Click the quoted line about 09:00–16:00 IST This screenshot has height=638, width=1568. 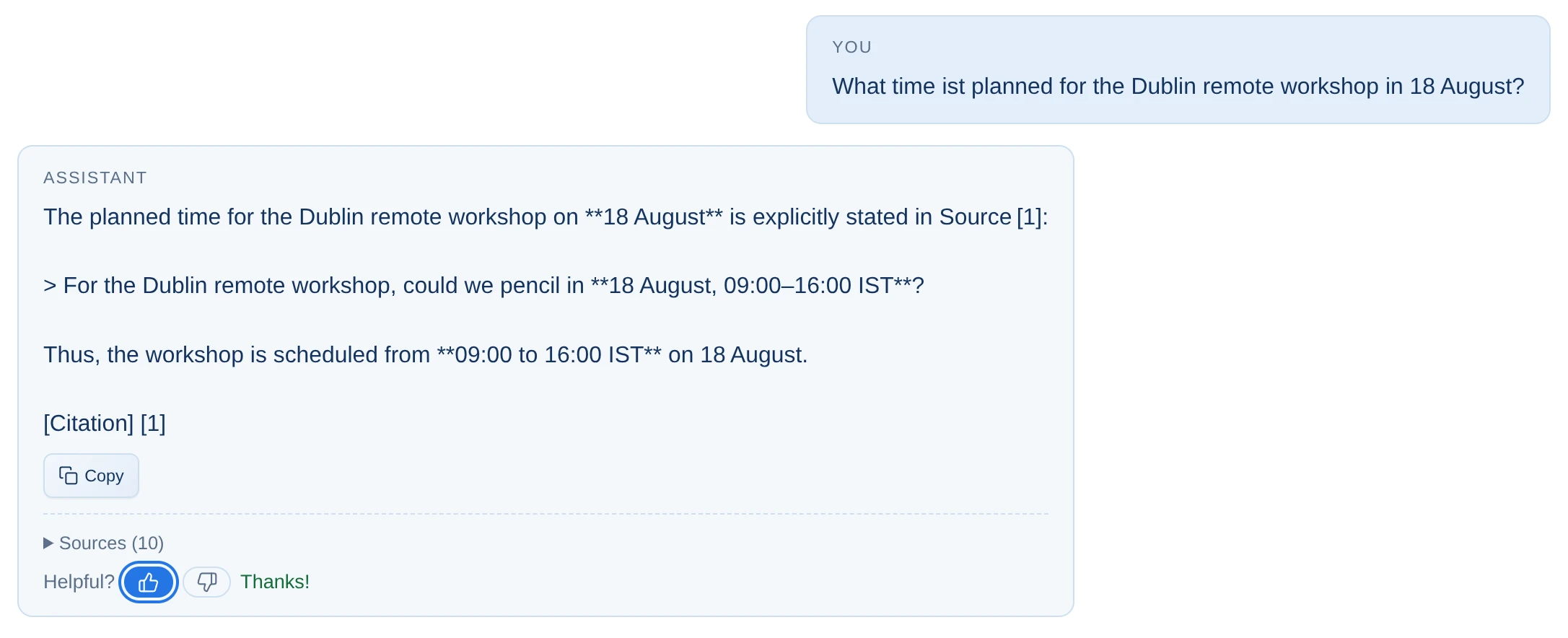pos(483,286)
